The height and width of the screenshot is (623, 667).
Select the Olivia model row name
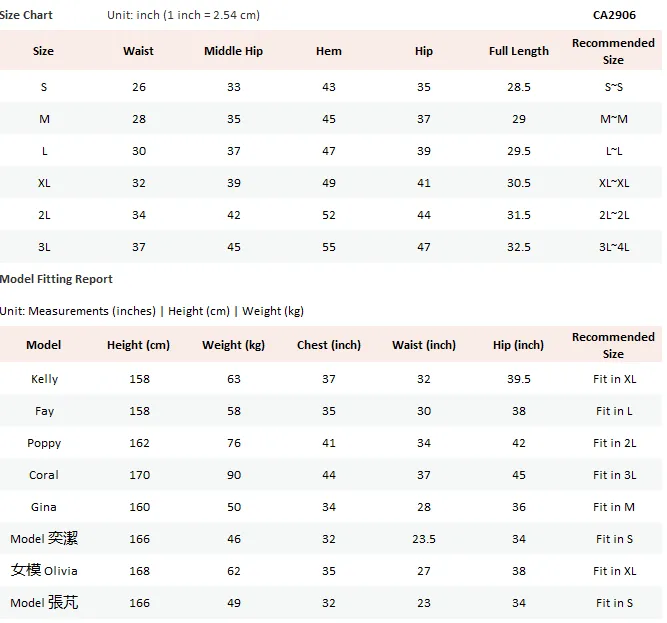(x=44, y=570)
